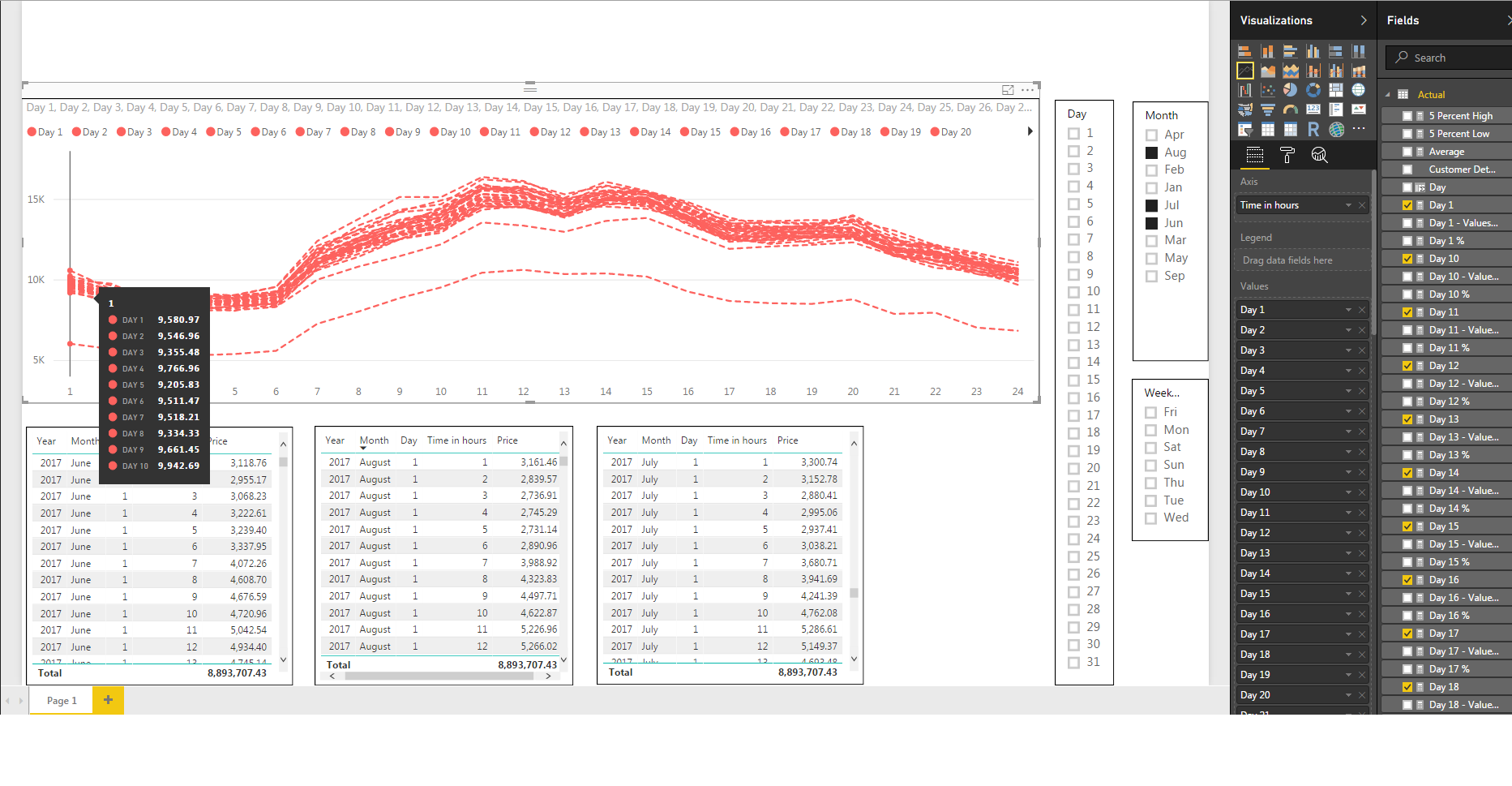Viewport: 1512px width, 786px height.
Task: Collapse the Visualizations pane chevron
Action: pos(1364,20)
